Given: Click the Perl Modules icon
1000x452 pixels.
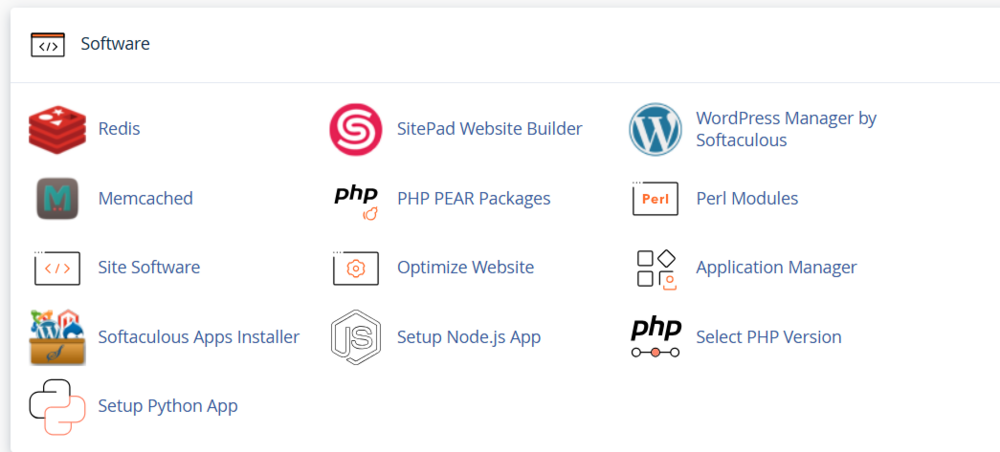Looking at the screenshot, I should [x=655, y=198].
